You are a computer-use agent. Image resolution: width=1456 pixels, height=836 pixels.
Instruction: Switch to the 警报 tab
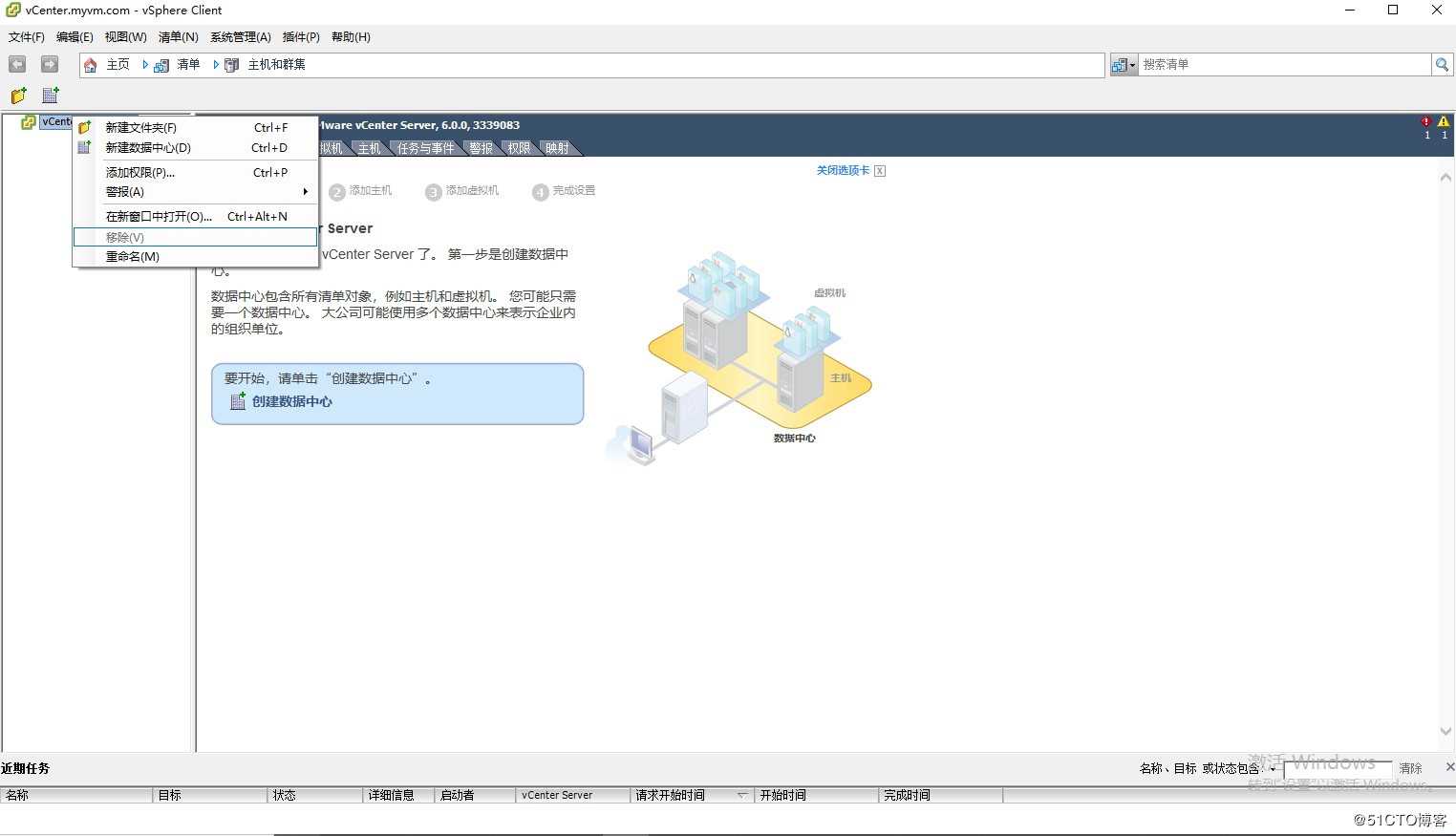(482, 148)
